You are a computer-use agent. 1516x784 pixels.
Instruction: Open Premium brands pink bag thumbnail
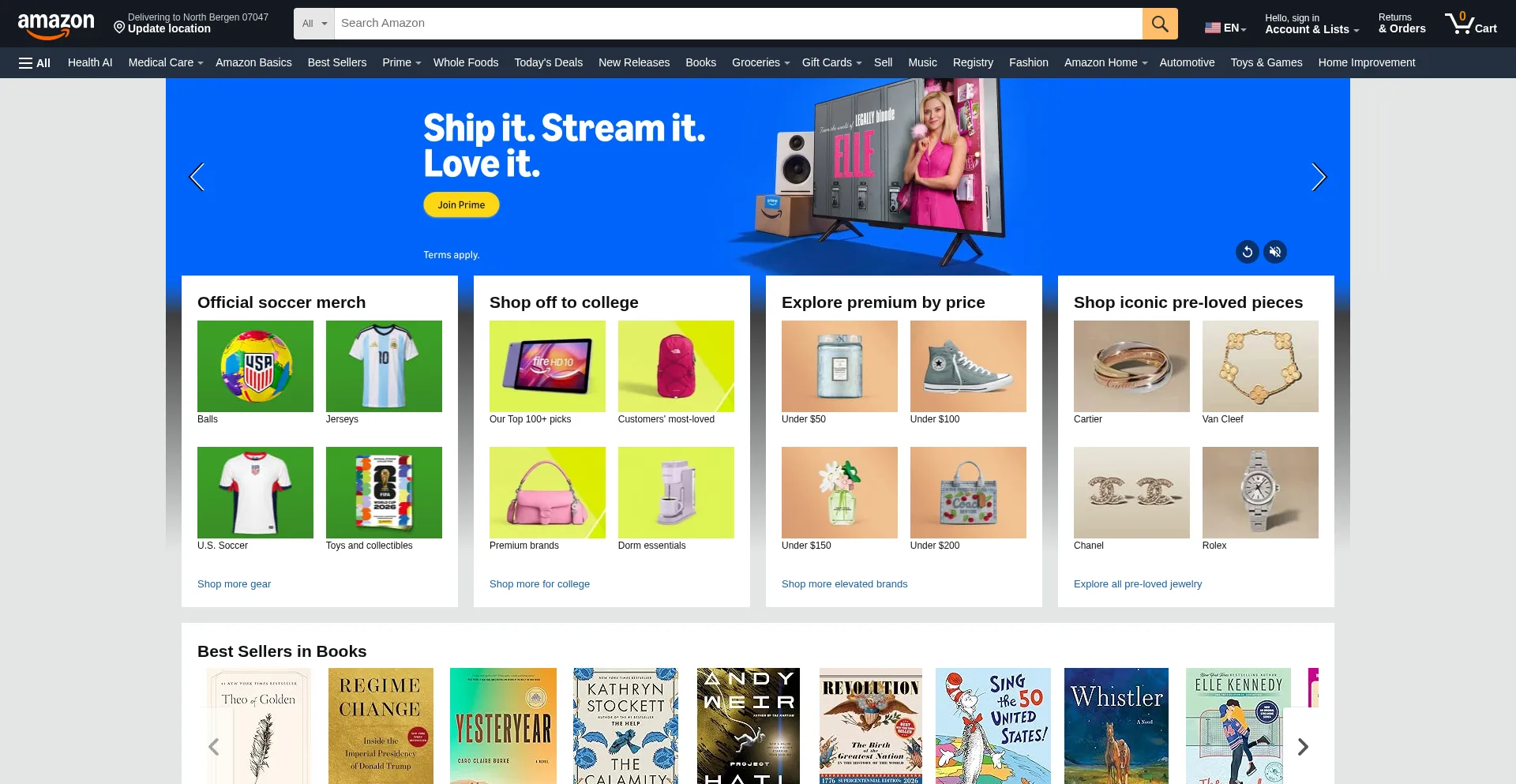[x=547, y=493]
